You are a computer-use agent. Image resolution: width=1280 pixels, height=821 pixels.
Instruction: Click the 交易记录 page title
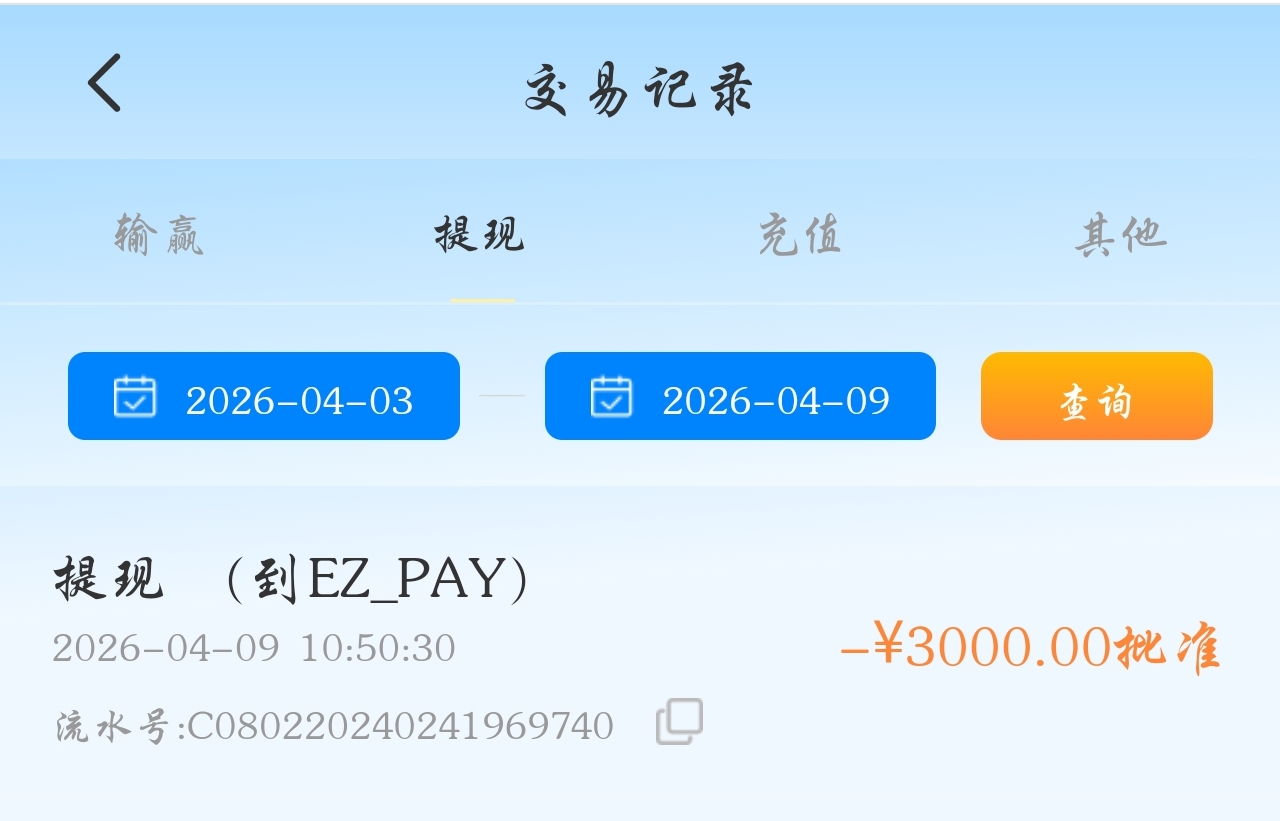[x=639, y=90]
